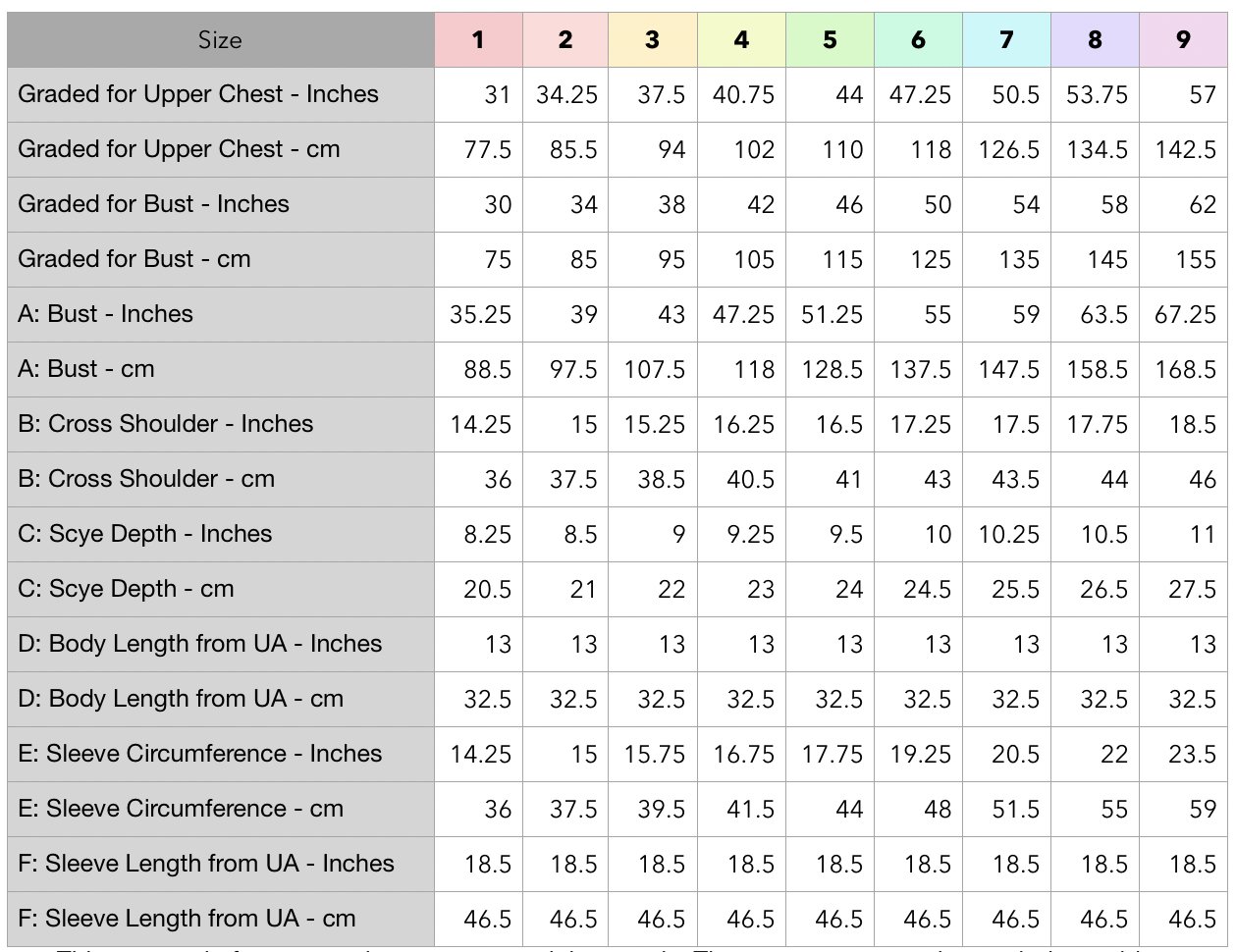
Task: Select the "E: Sleeve Circumference - Inches" row label
Action: pyautogui.click(x=199, y=754)
